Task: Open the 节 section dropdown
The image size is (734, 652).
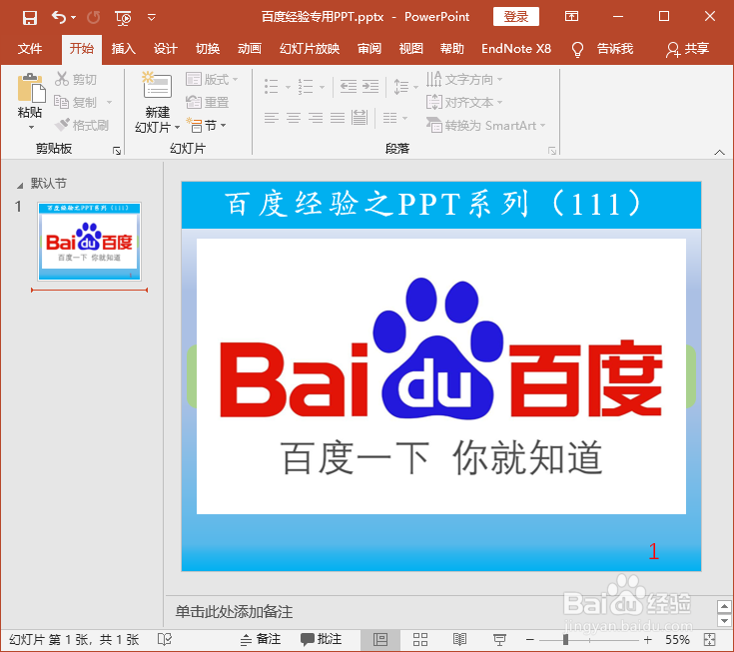Action: pyautogui.click(x=206, y=125)
